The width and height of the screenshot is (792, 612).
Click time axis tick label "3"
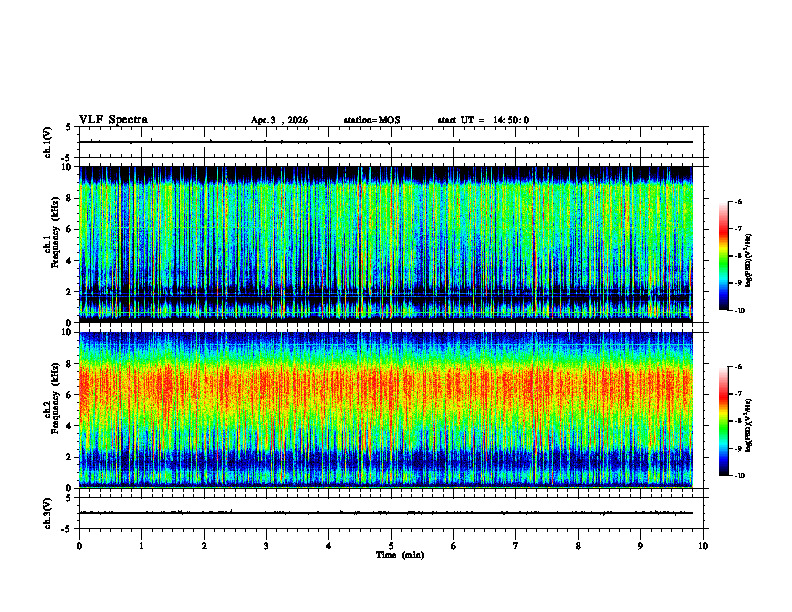tap(266, 546)
